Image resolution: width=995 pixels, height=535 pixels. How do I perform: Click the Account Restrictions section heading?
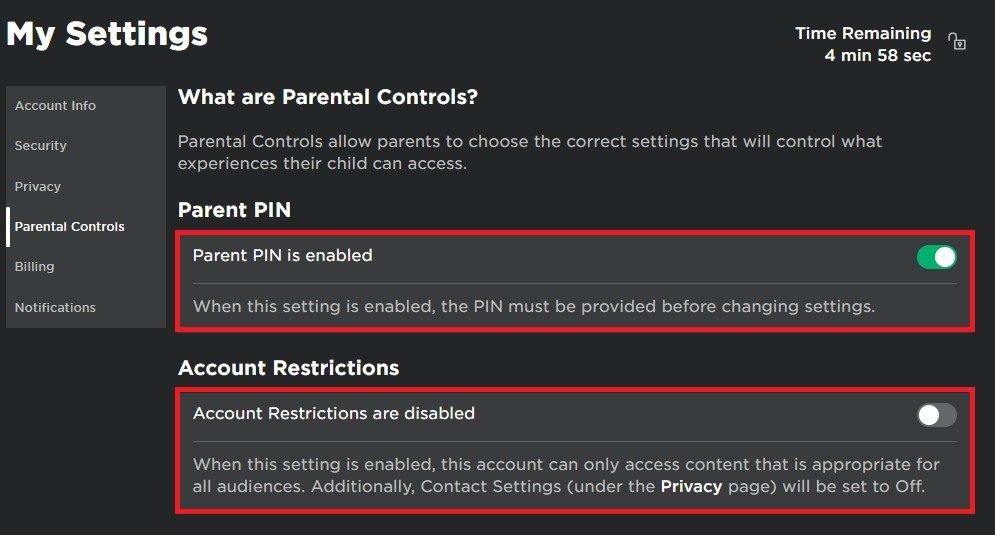click(x=288, y=368)
